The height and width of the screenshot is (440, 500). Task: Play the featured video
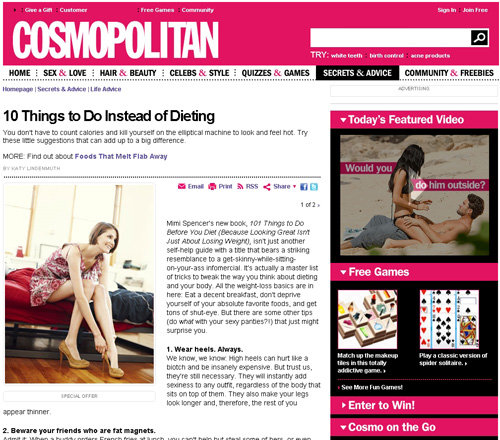click(414, 195)
